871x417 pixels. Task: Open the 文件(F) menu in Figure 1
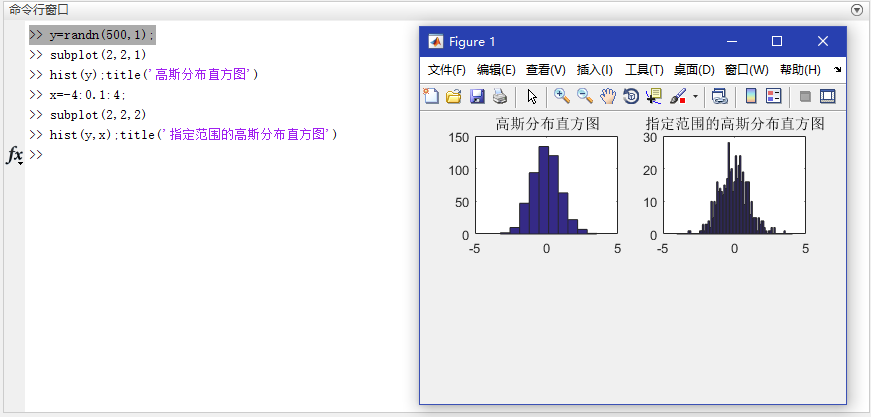click(x=447, y=70)
